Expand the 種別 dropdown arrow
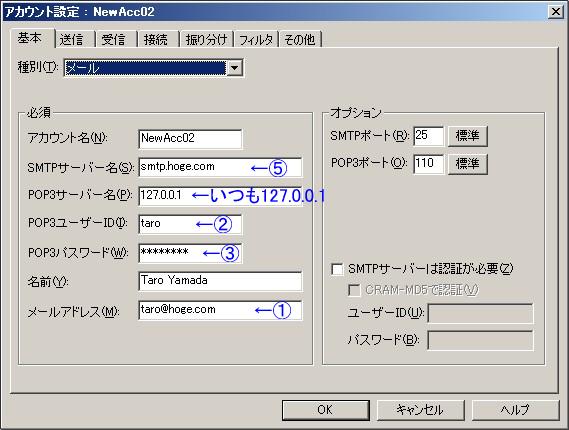The image size is (569, 430). (x=234, y=68)
